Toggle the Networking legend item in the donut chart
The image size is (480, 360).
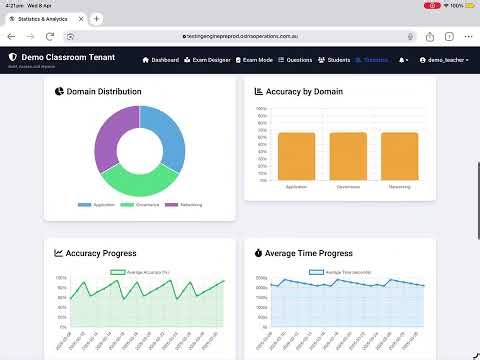pyautogui.click(x=183, y=205)
